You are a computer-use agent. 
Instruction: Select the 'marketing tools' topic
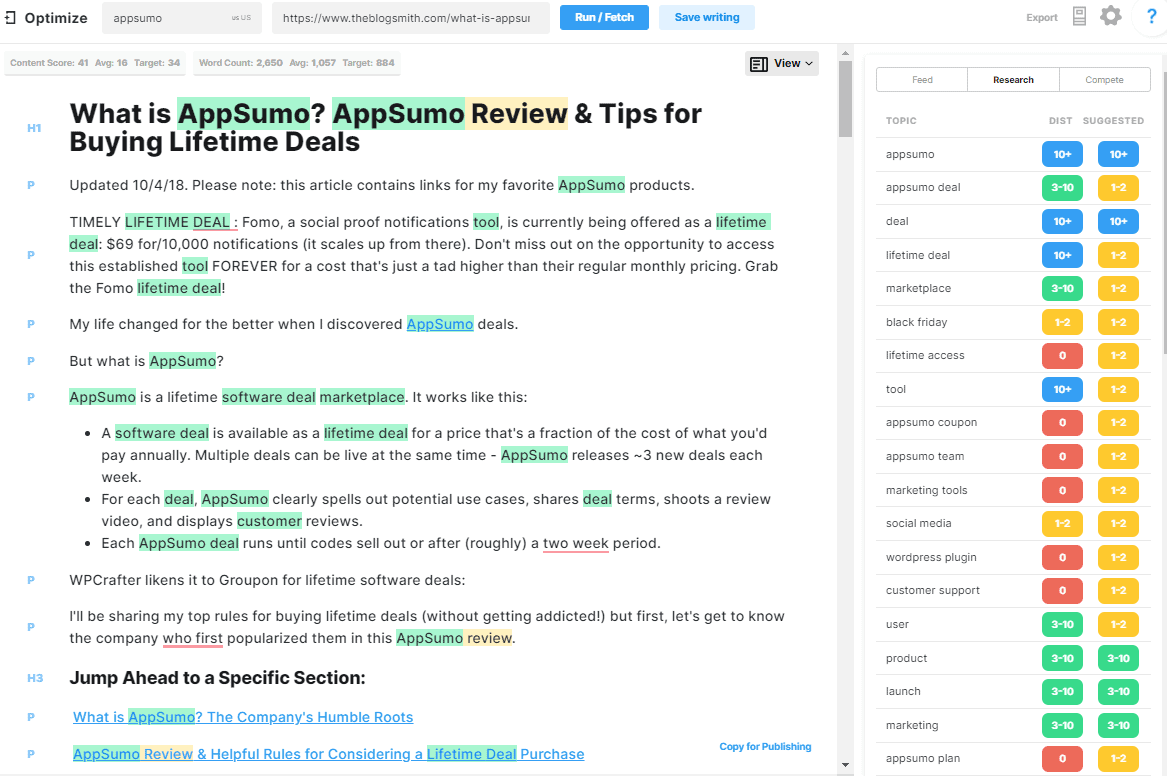(x=1013, y=490)
